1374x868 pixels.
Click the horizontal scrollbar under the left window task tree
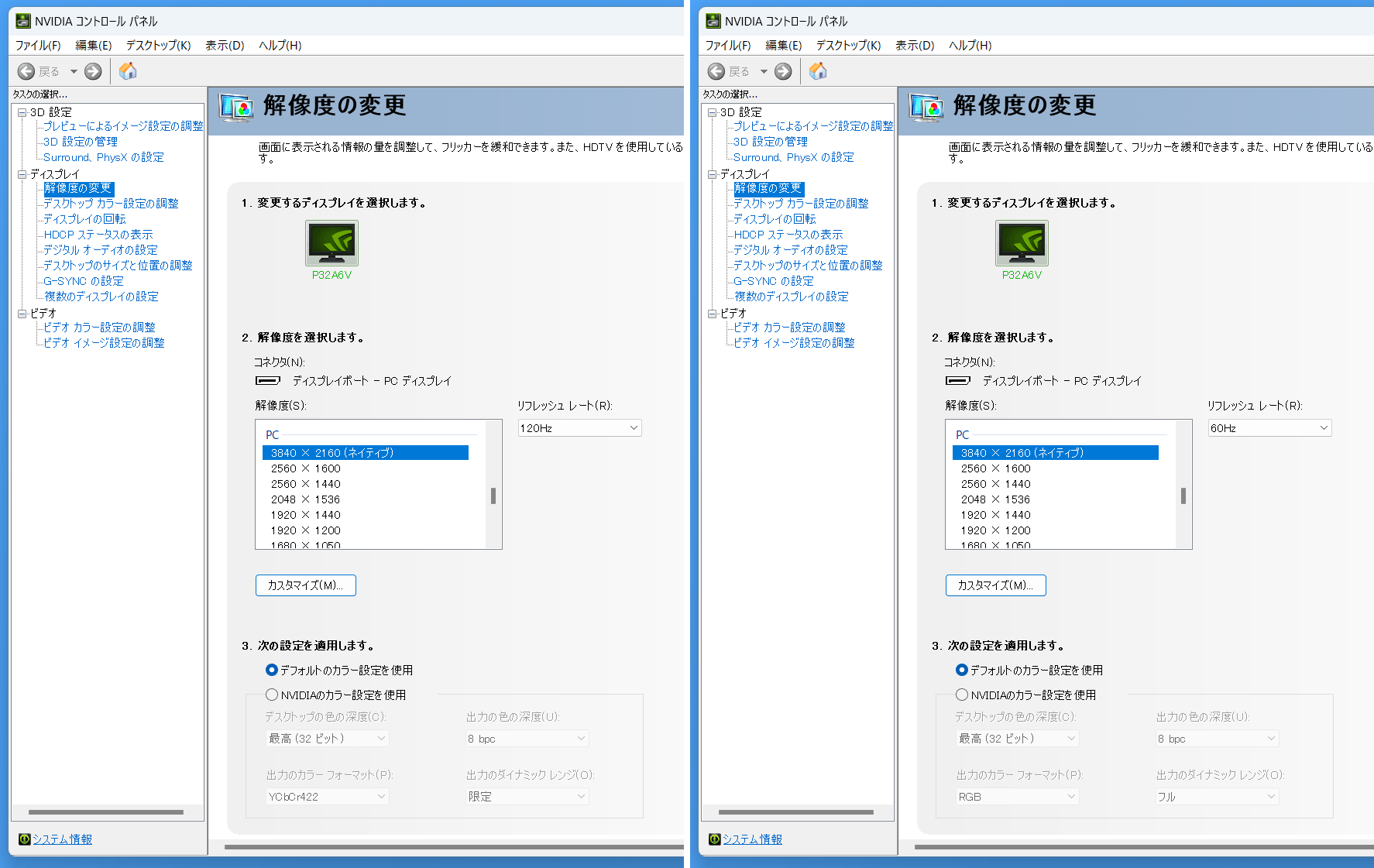coord(106,812)
